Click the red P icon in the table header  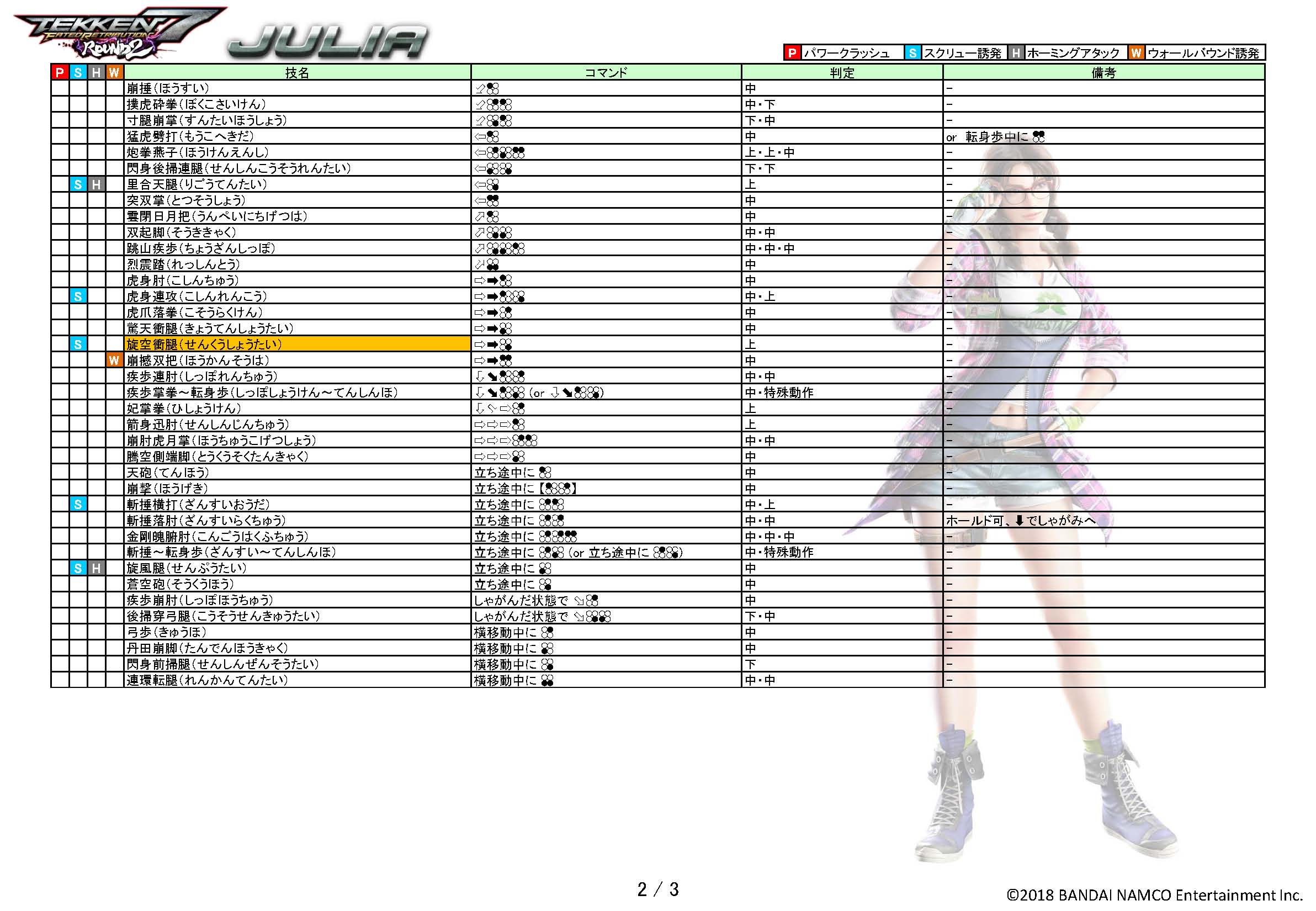60,72
